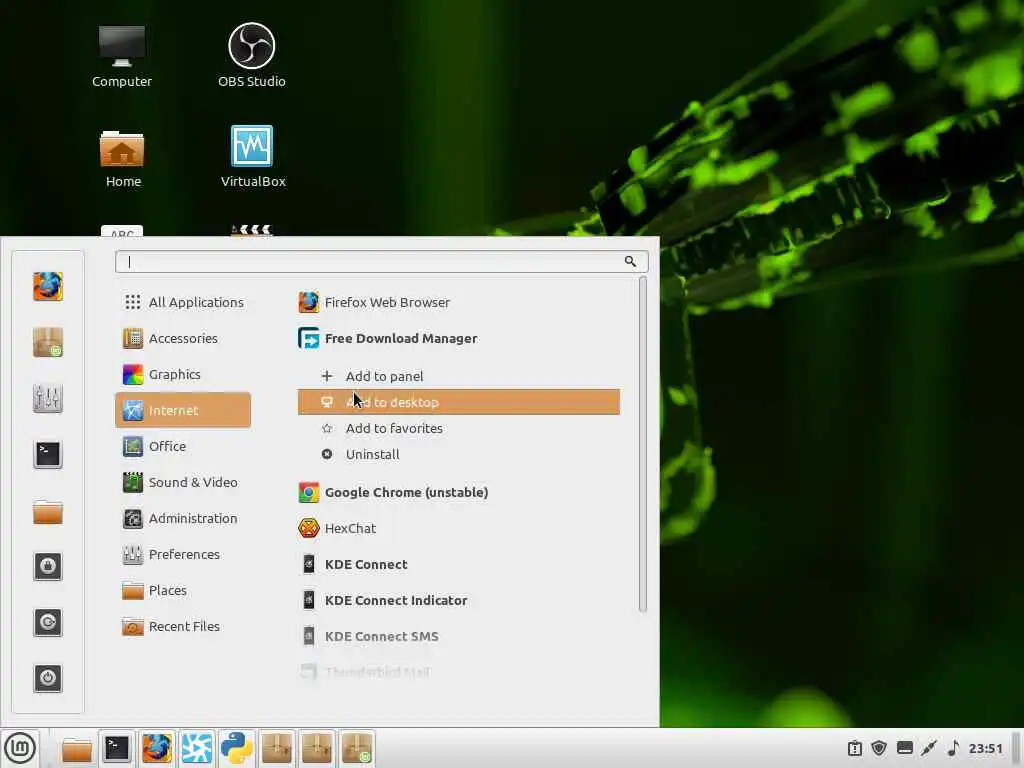Choose Add to favorites option
The image size is (1024, 768).
click(458, 428)
